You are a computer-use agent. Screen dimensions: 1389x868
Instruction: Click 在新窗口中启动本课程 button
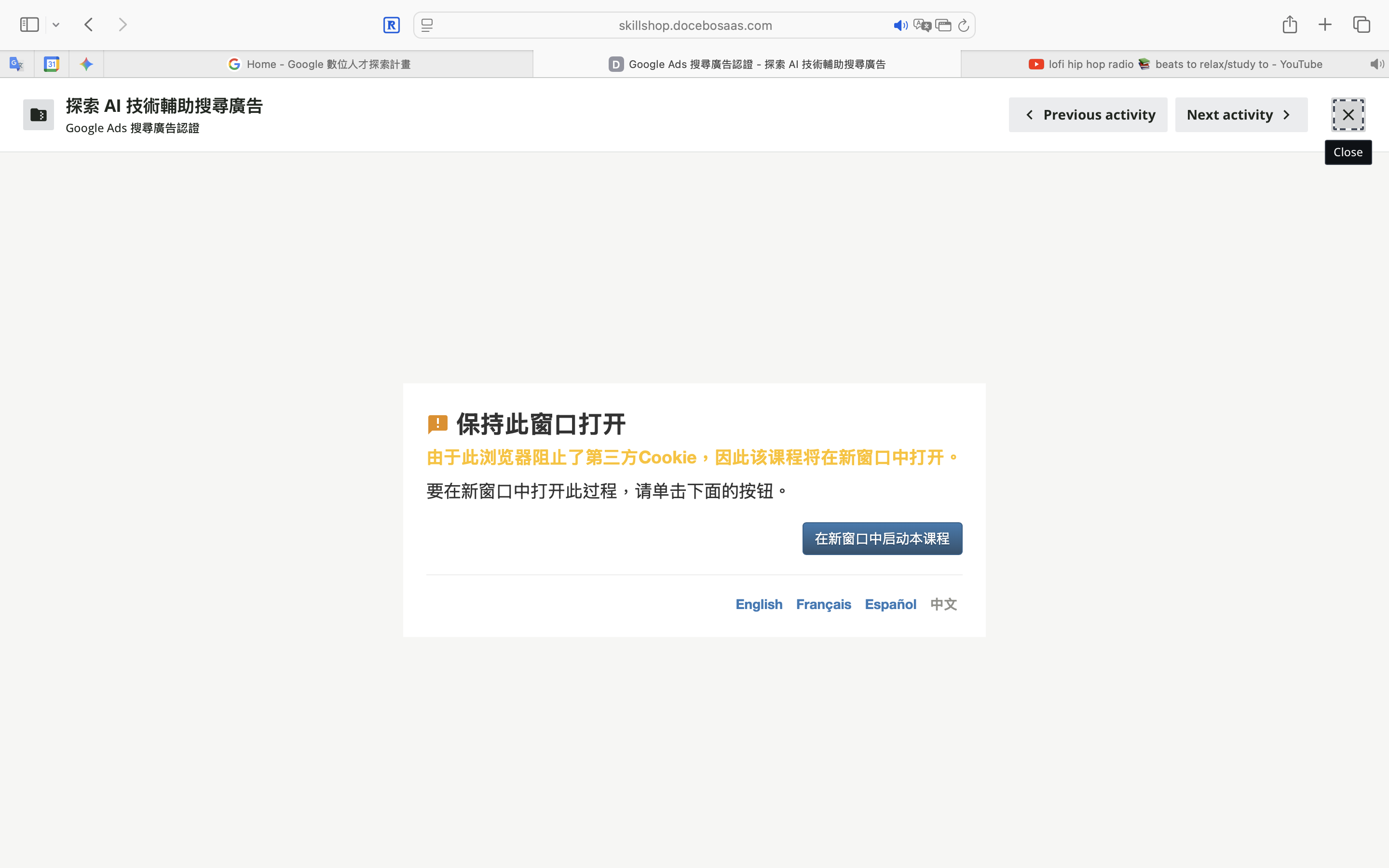pos(882,539)
